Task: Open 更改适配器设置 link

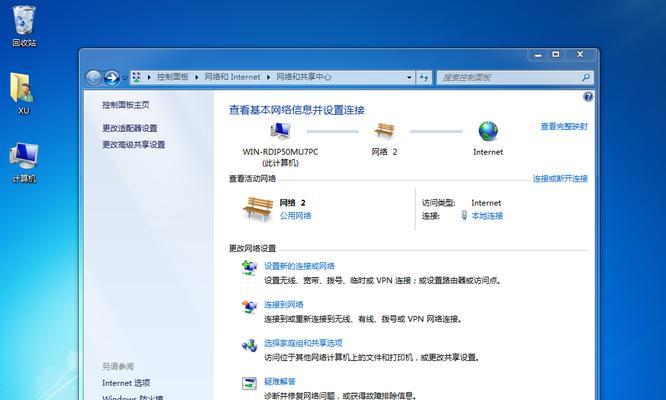Action: [130, 128]
